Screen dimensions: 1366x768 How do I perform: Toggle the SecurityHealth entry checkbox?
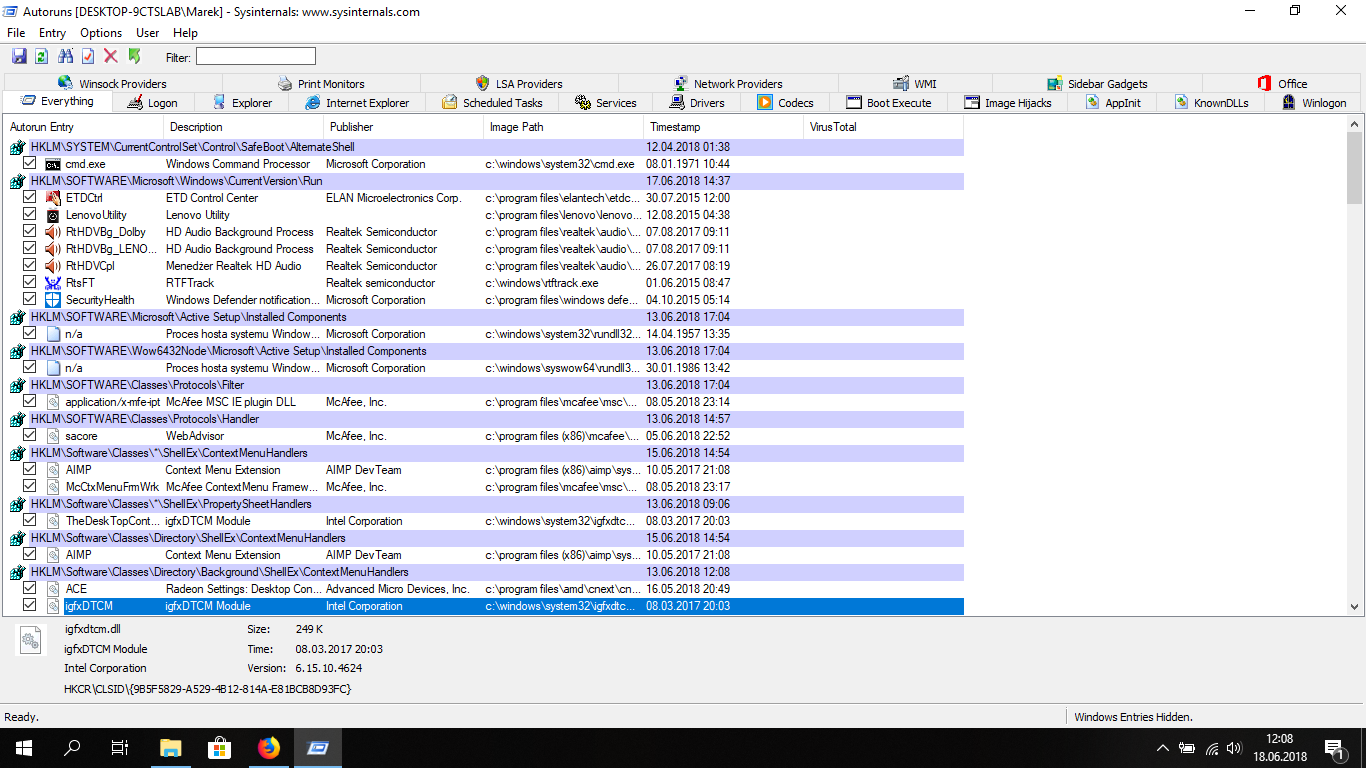(x=30, y=299)
